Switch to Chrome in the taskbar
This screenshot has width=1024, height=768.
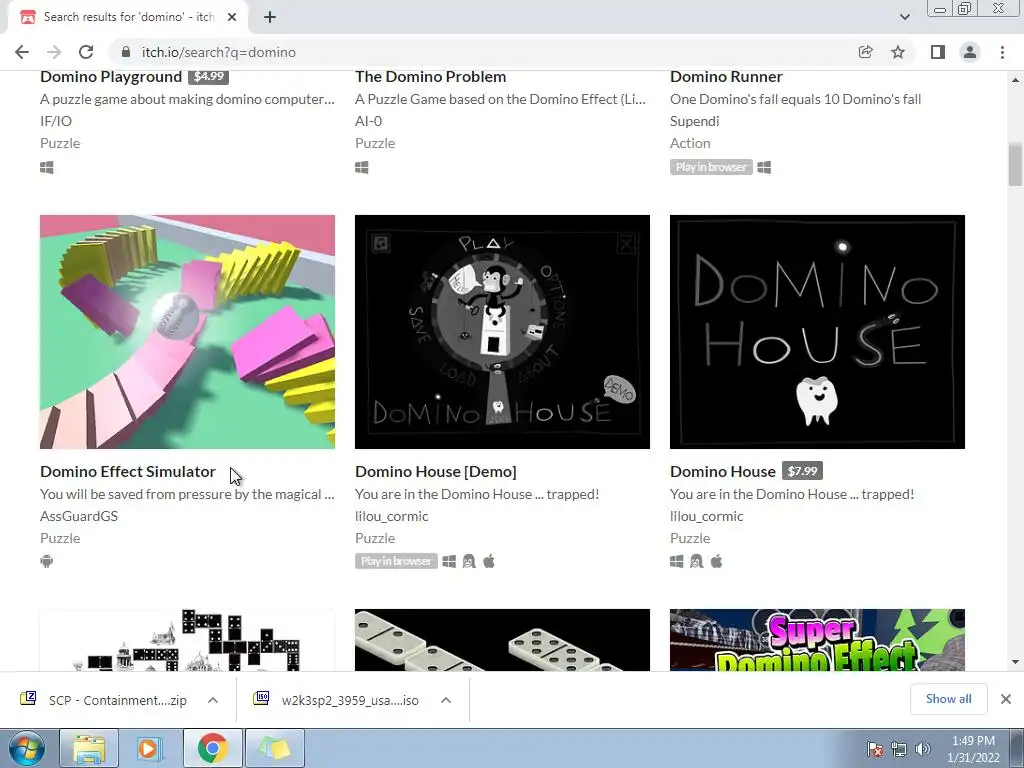pyautogui.click(x=212, y=748)
